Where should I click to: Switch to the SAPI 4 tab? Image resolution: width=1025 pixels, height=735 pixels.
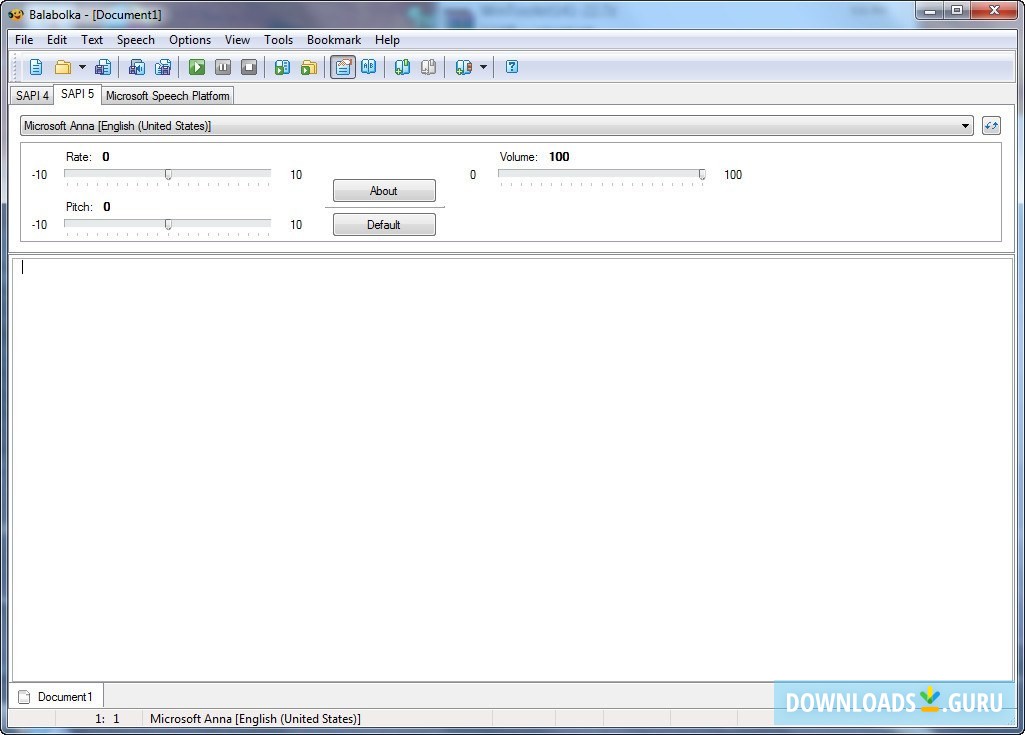click(x=32, y=95)
